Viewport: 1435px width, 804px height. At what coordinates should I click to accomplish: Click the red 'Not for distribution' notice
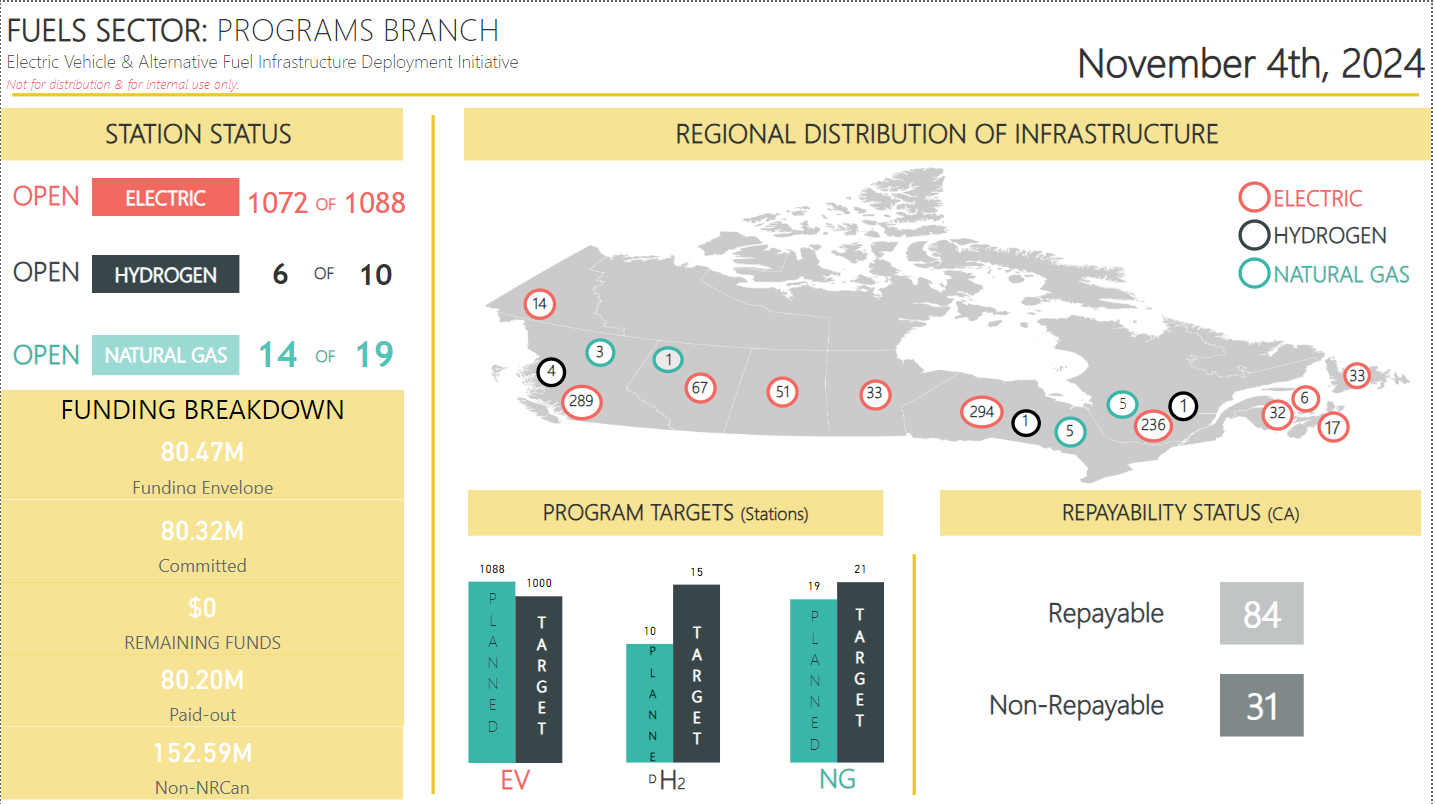click(x=123, y=85)
